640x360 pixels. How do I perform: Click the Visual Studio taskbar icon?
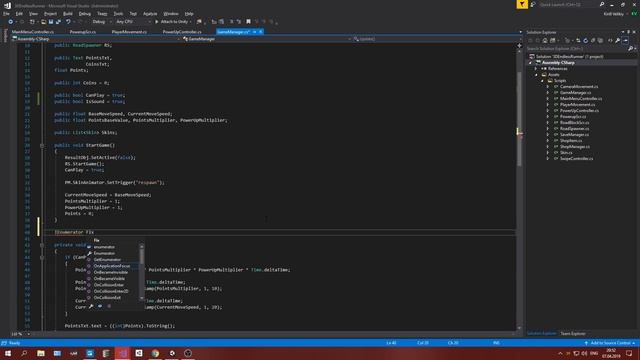(123, 353)
